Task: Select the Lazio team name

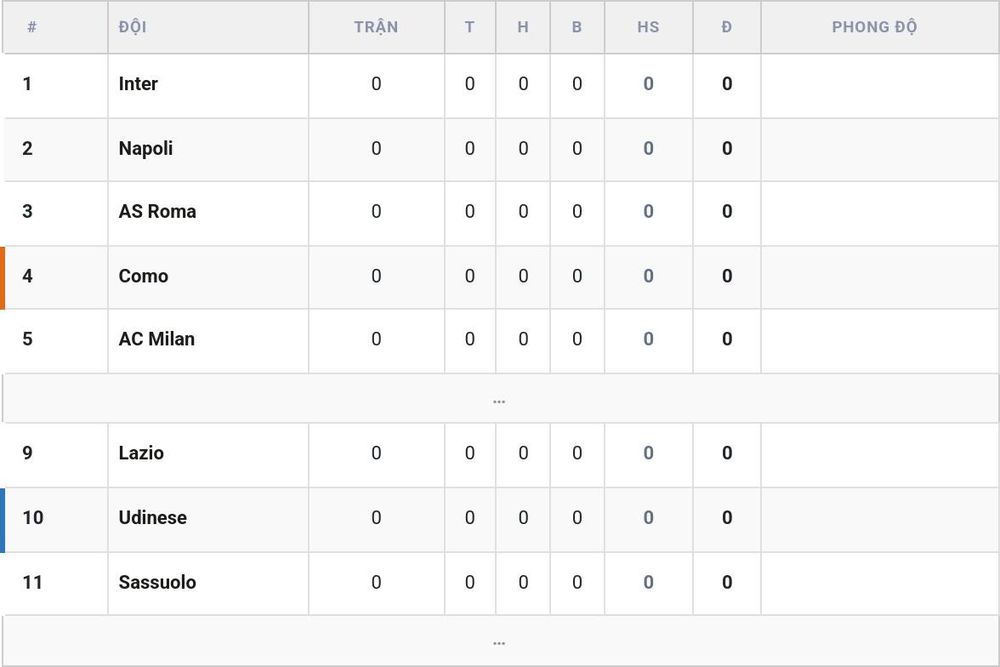Action: (x=141, y=453)
